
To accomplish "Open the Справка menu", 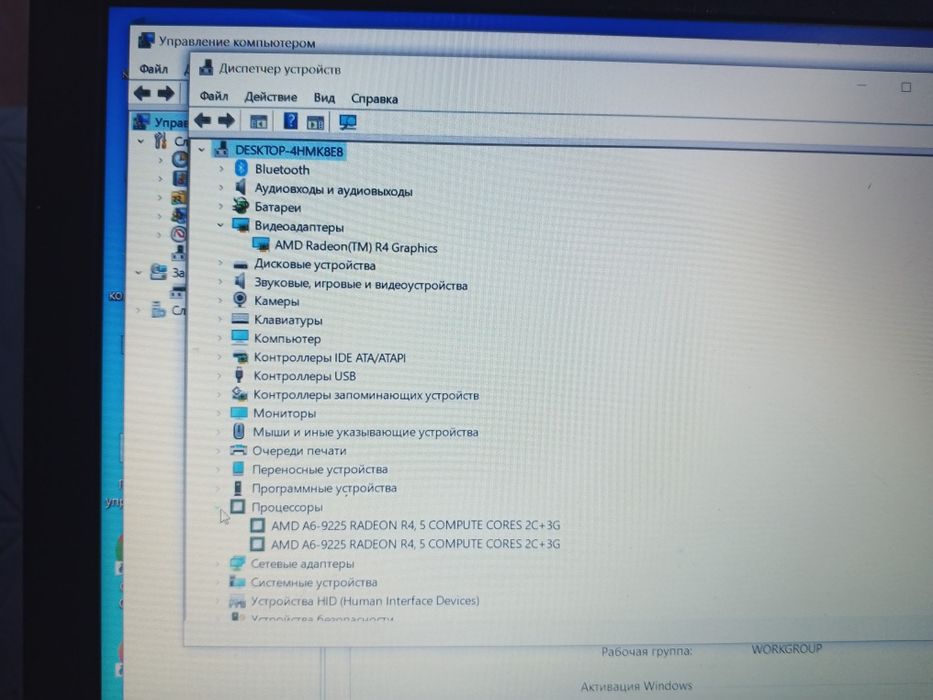I will pyautogui.click(x=374, y=99).
